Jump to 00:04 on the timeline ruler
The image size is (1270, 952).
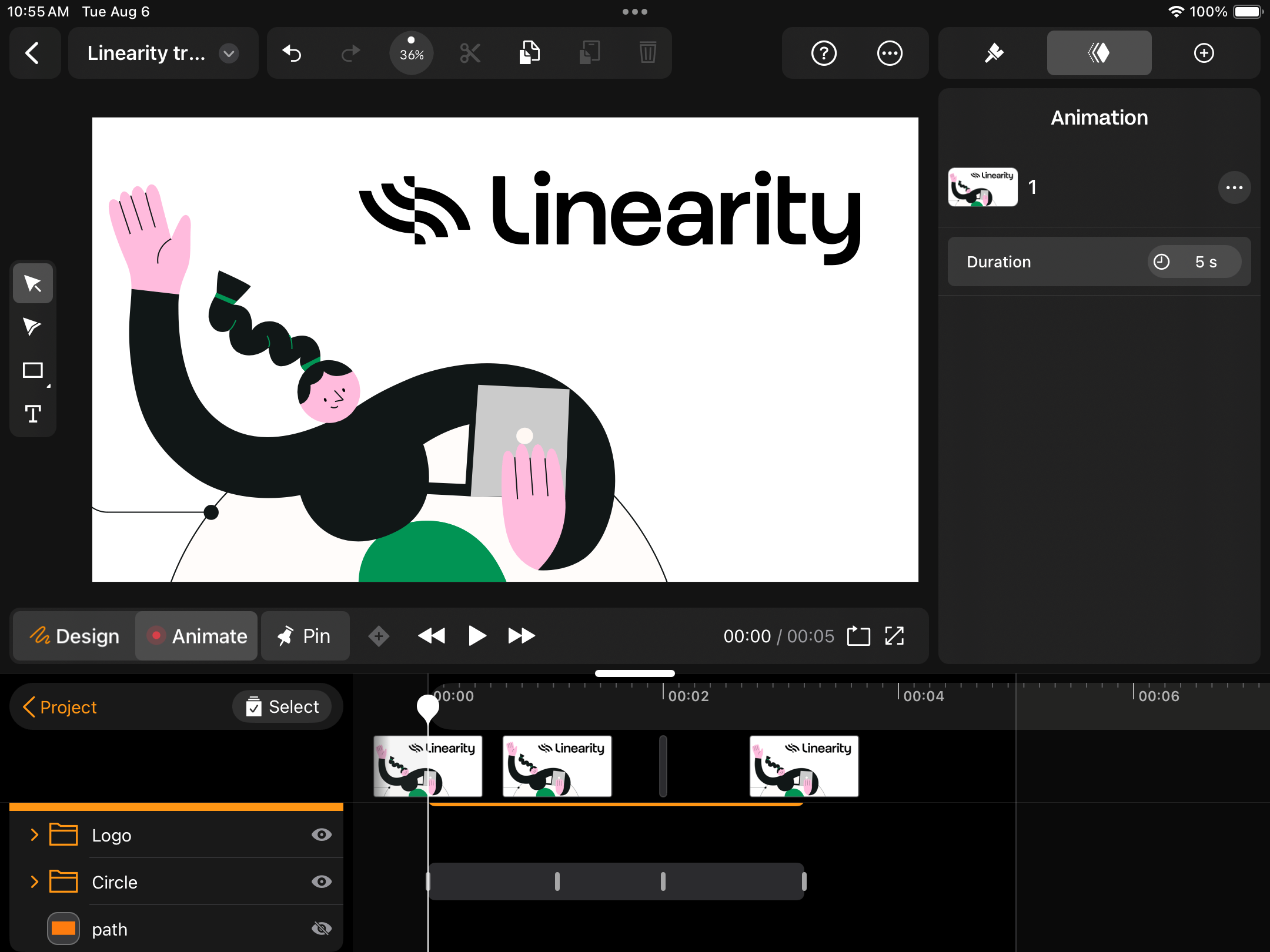coord(923,696)
